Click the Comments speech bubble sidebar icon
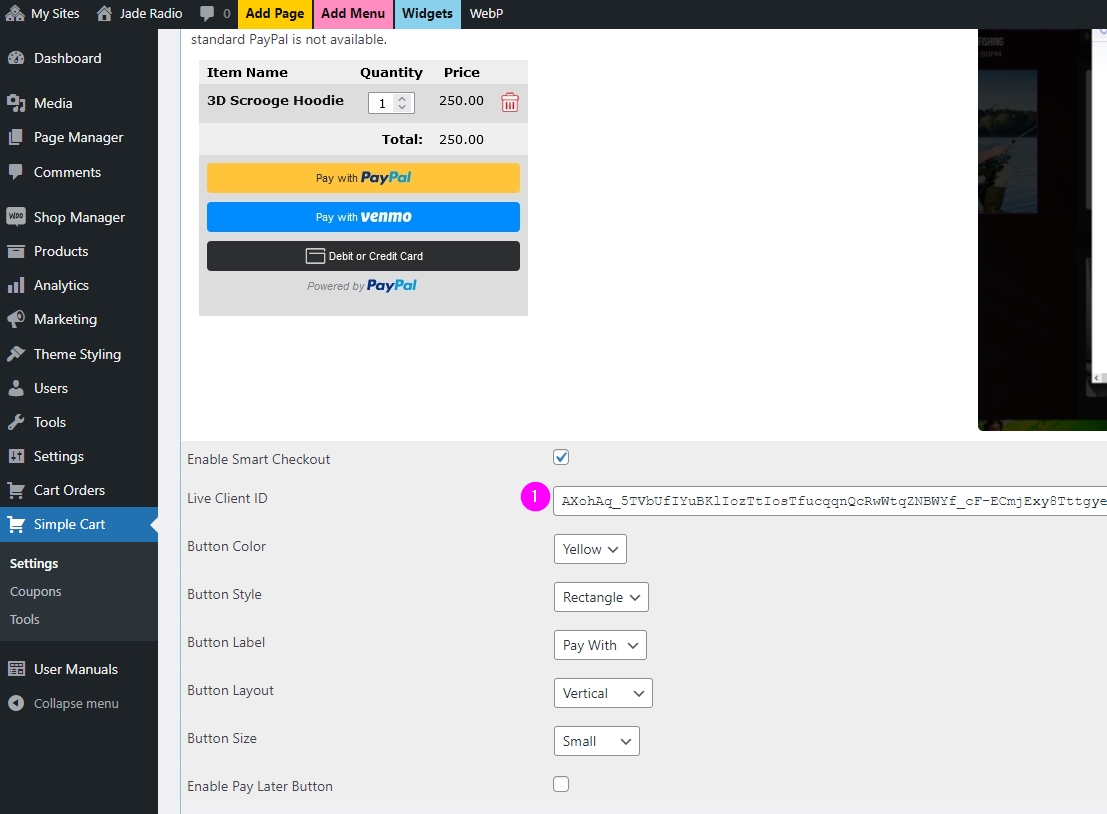The height and width of the screenshot is (814, 1107). pos(16,172)
